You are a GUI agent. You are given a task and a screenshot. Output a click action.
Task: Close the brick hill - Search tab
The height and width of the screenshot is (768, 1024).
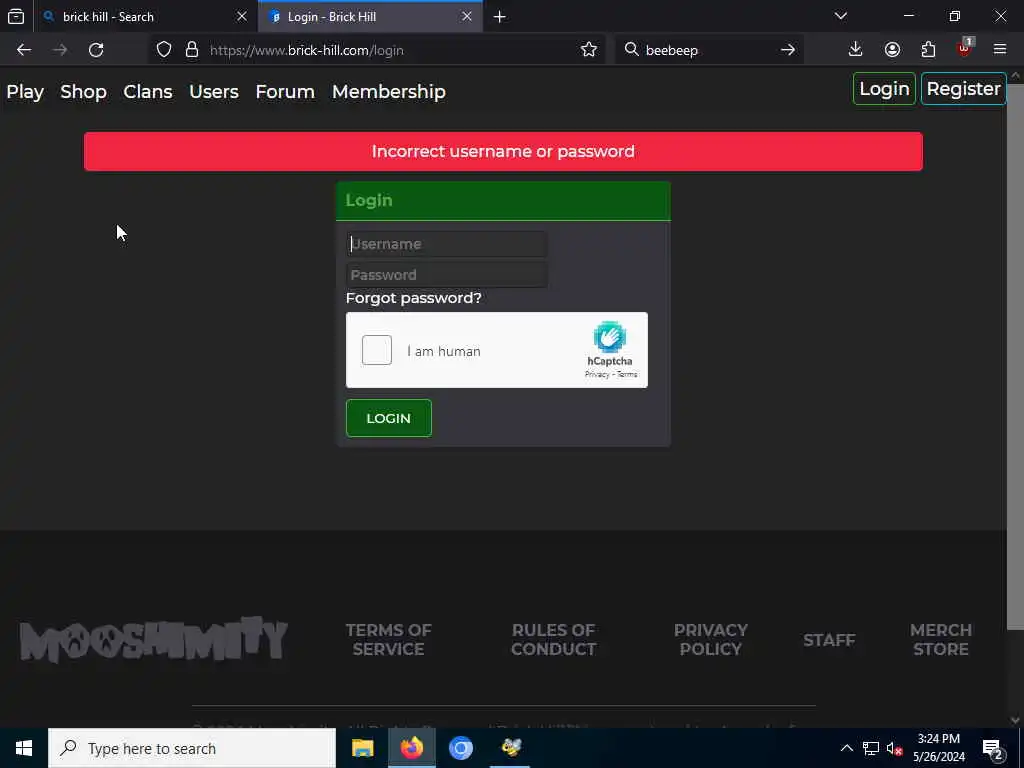click(x=242, y=16)
